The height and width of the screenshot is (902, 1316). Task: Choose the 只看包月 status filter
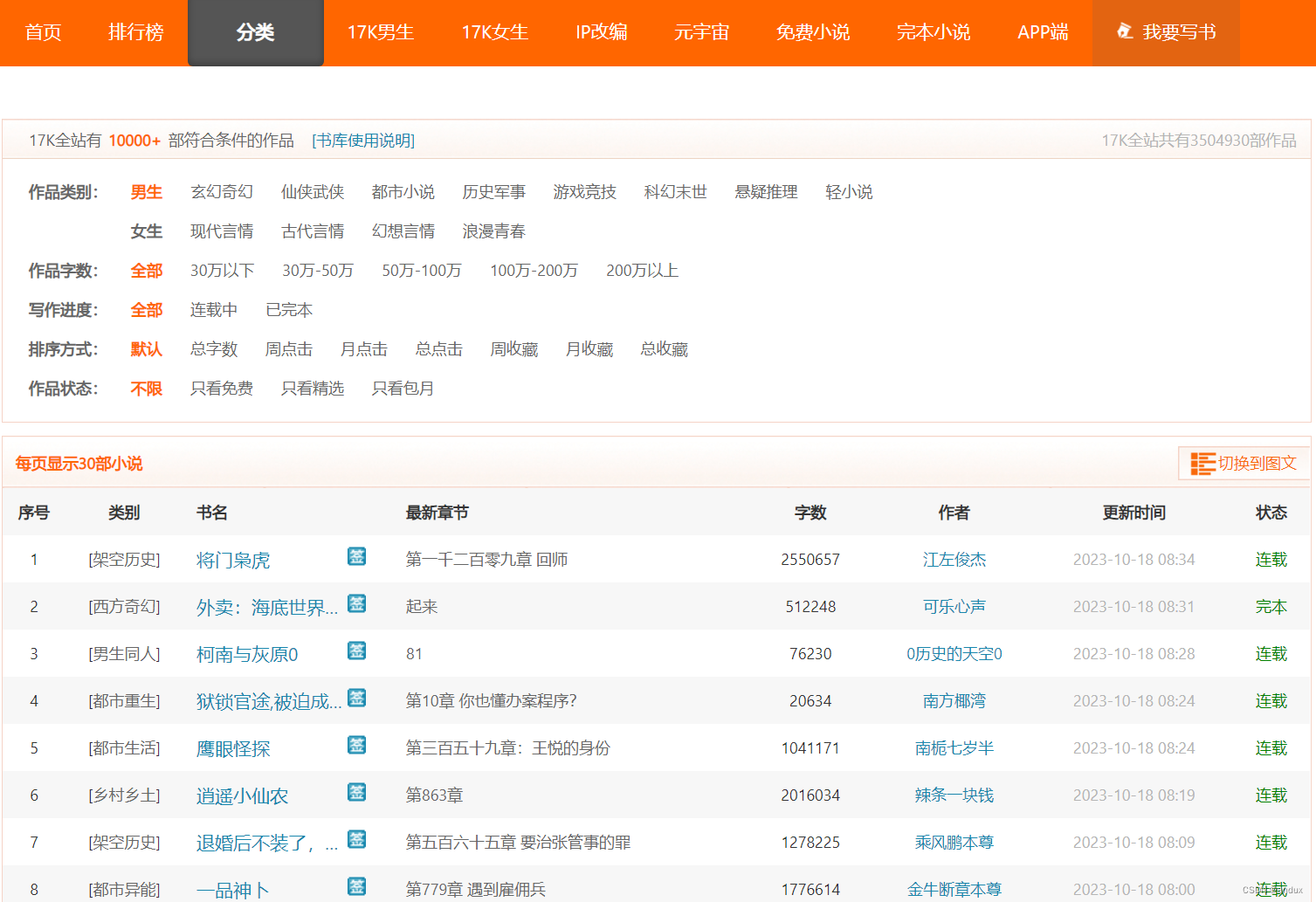coord(403,389)
